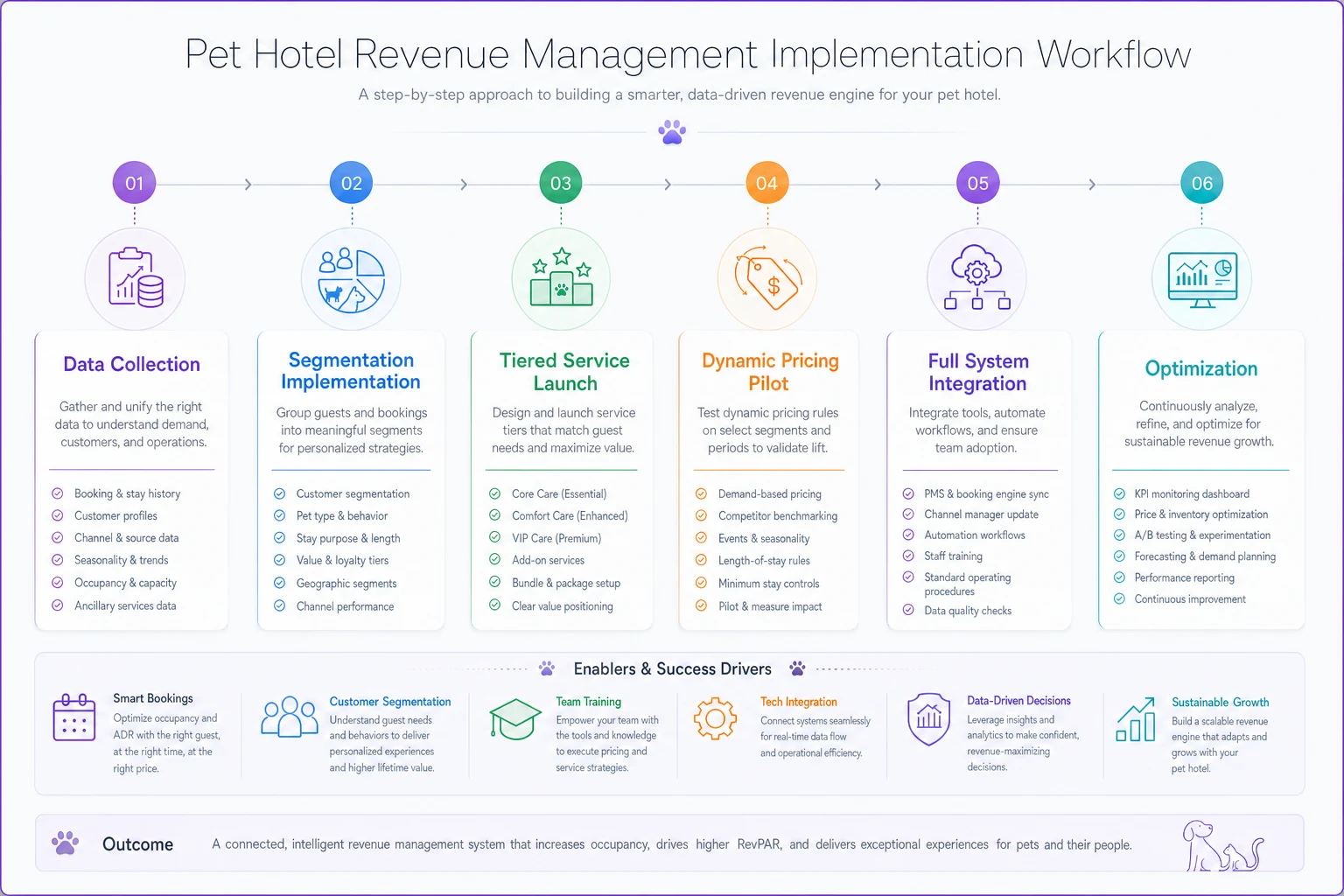Click the Data-Driven Decisions shield chart icon
This screenshot has width=1344, height=896.
(x=929, y=718)
